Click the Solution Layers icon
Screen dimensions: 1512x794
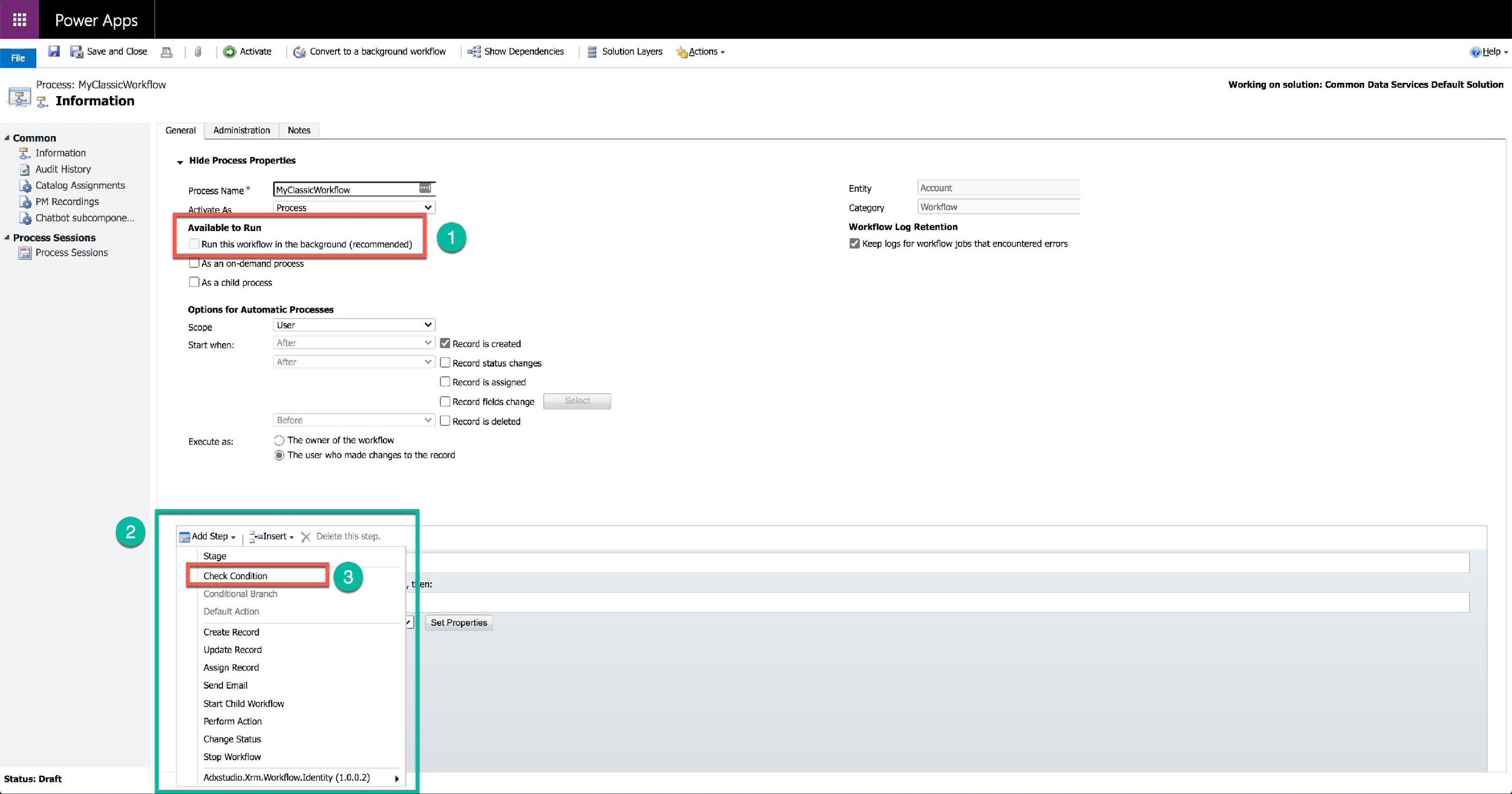590,51
